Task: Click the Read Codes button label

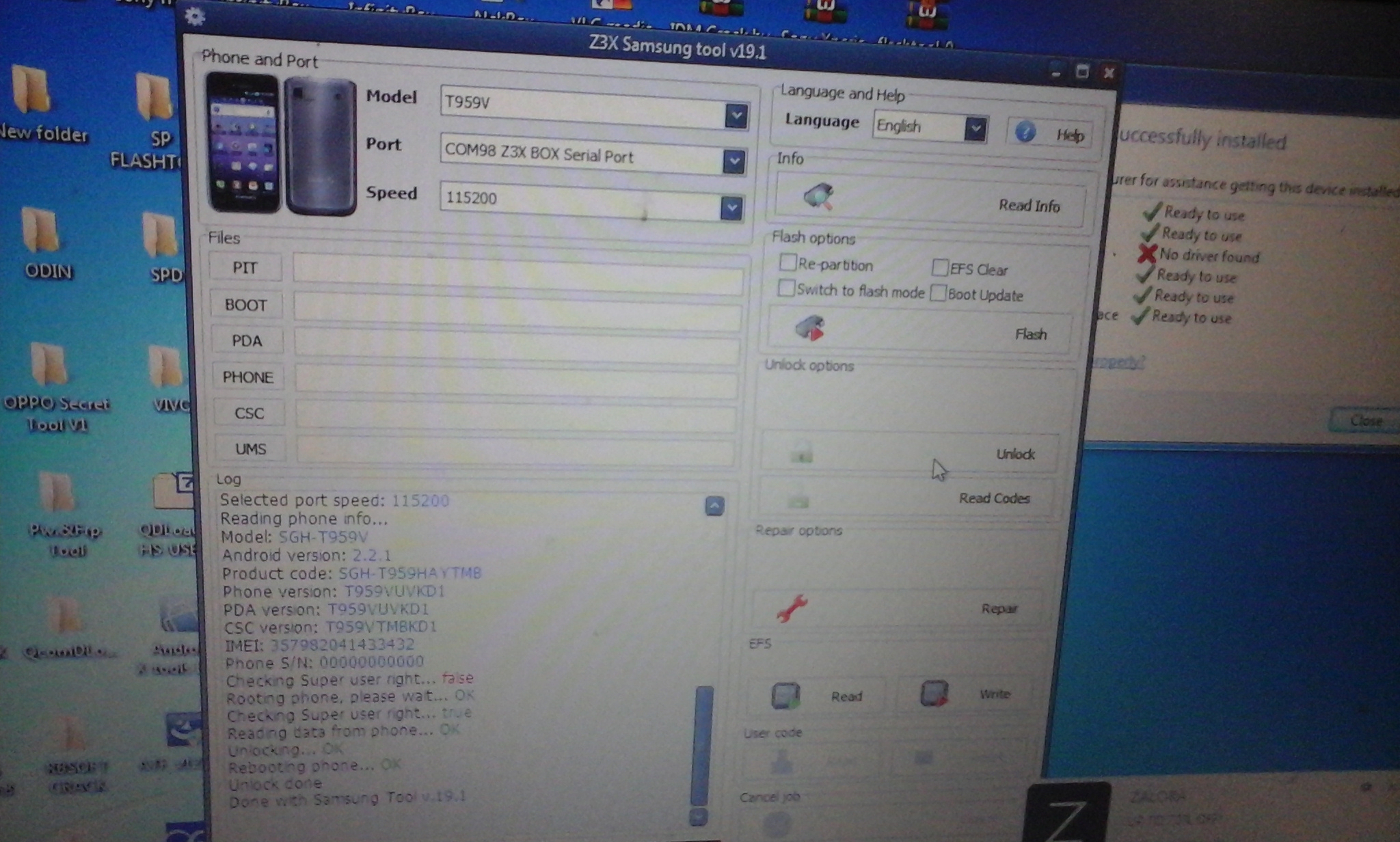Action: [x=994, y=498]
